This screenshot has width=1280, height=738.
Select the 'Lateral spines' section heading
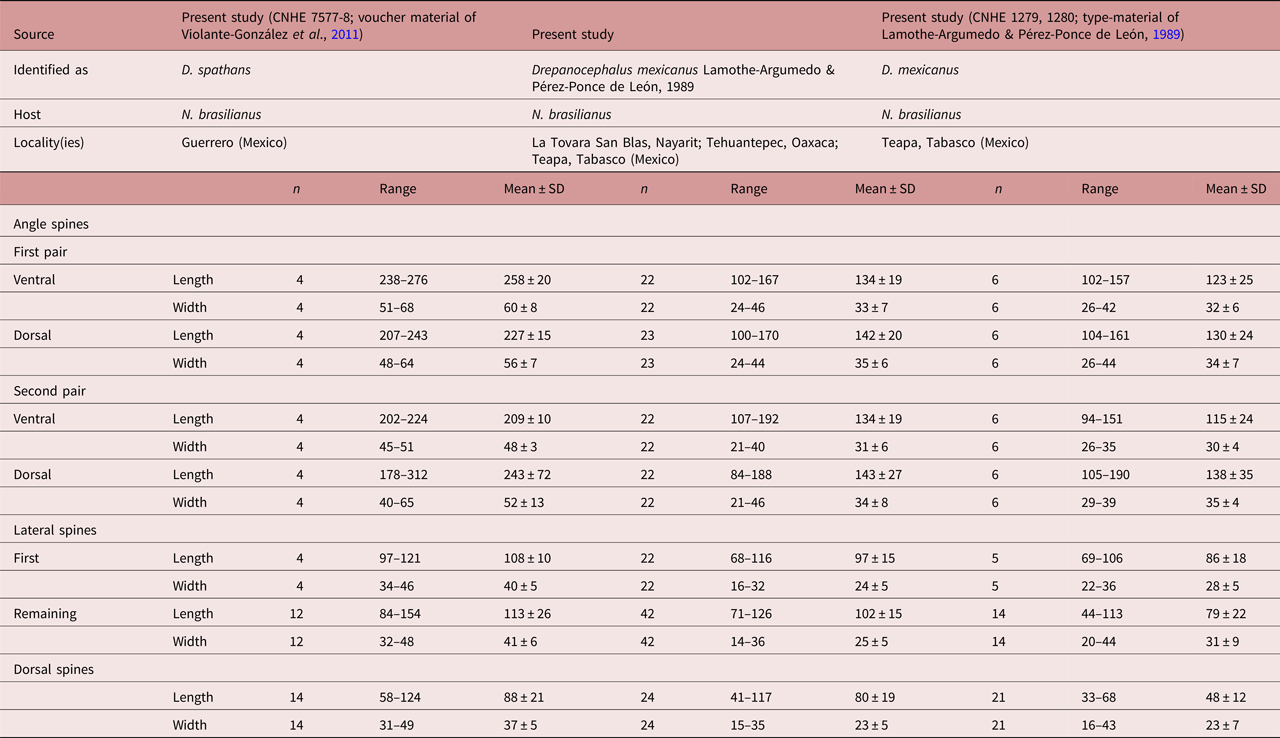pyautogui.click(x=55, y=530)
